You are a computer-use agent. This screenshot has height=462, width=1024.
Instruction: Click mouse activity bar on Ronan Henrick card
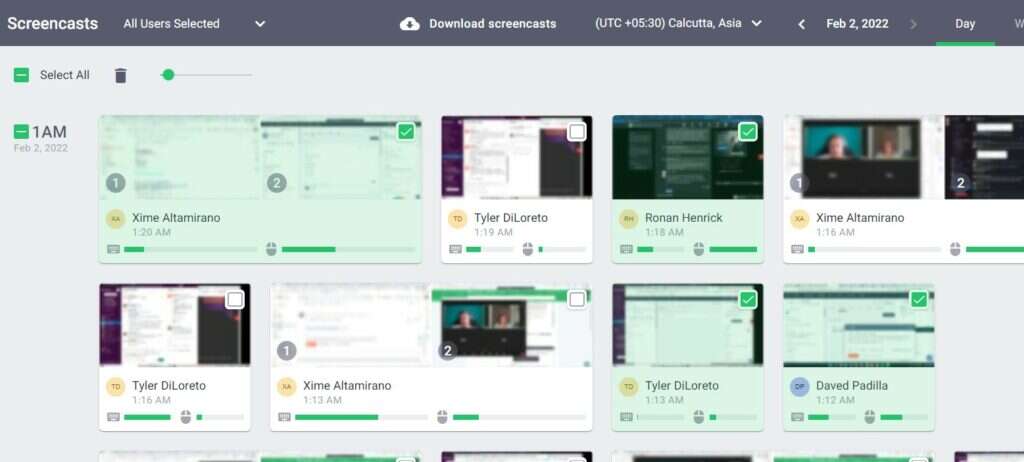click(733, 249)
